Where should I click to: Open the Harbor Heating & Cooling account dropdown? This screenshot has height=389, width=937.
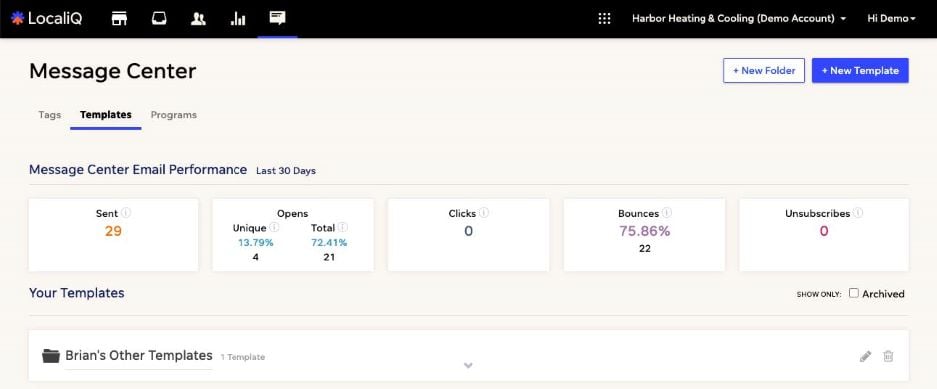pyautogui.click(x=739, y=19)
